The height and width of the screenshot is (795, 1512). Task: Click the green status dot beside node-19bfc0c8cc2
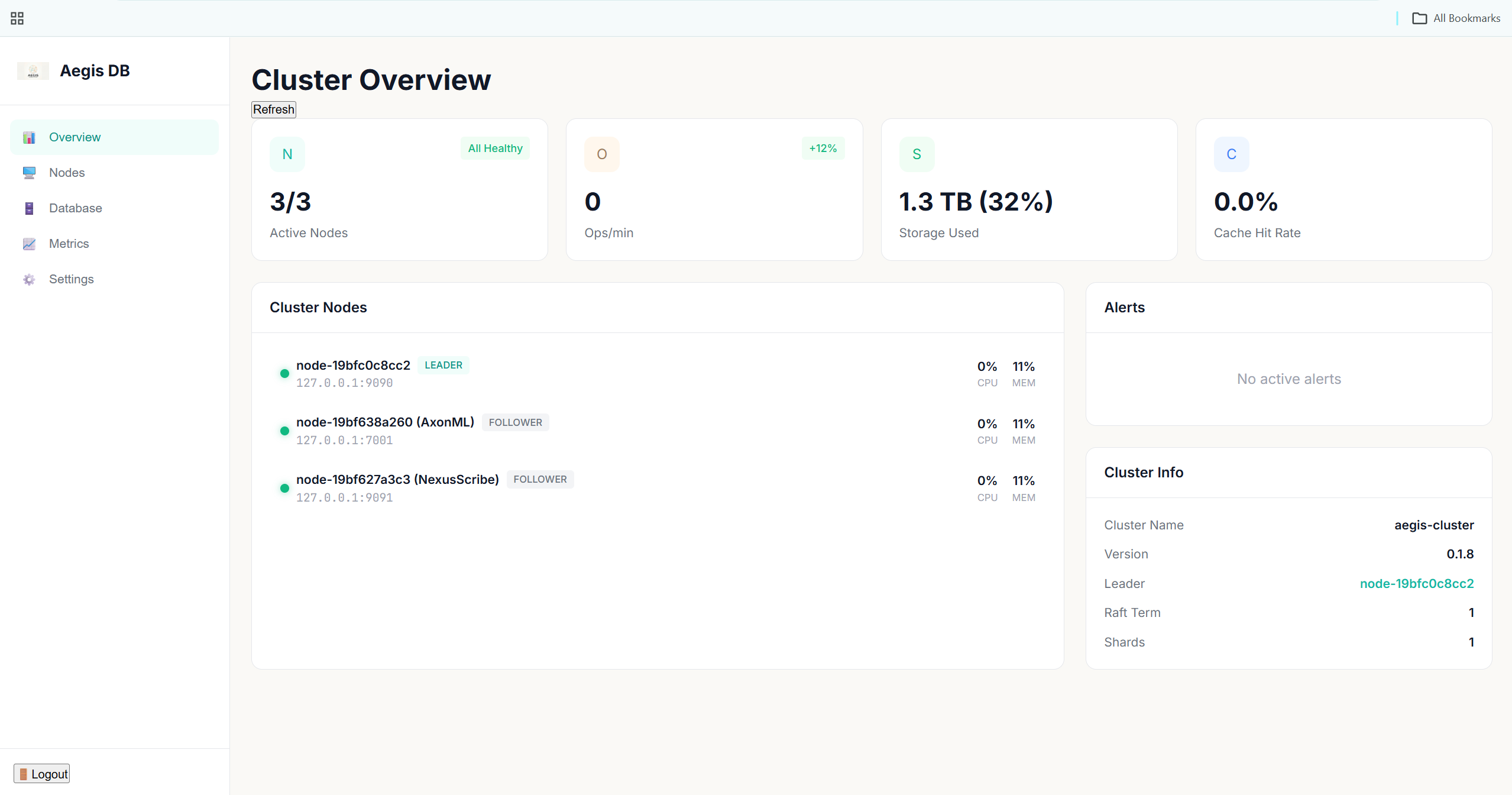[284, 373]
